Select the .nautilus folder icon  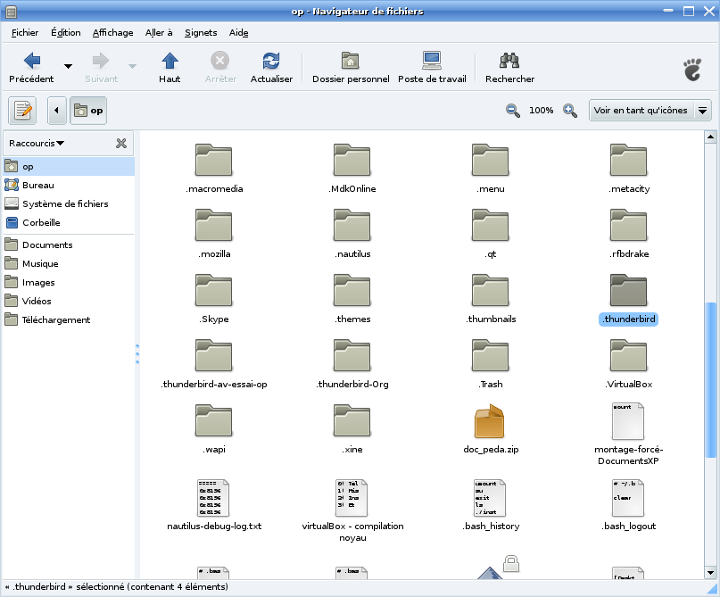352,225
